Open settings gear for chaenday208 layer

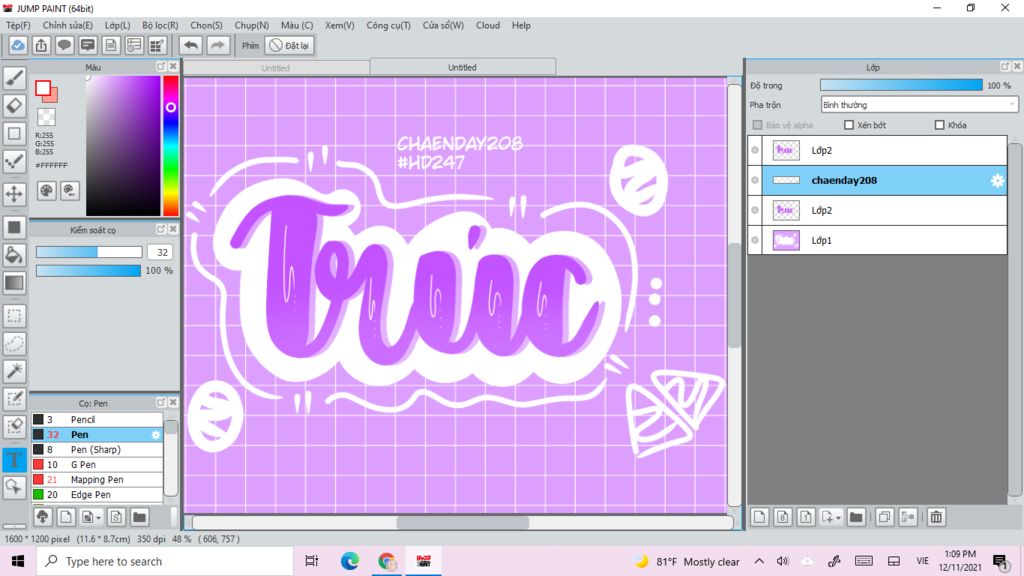point(997,181)
